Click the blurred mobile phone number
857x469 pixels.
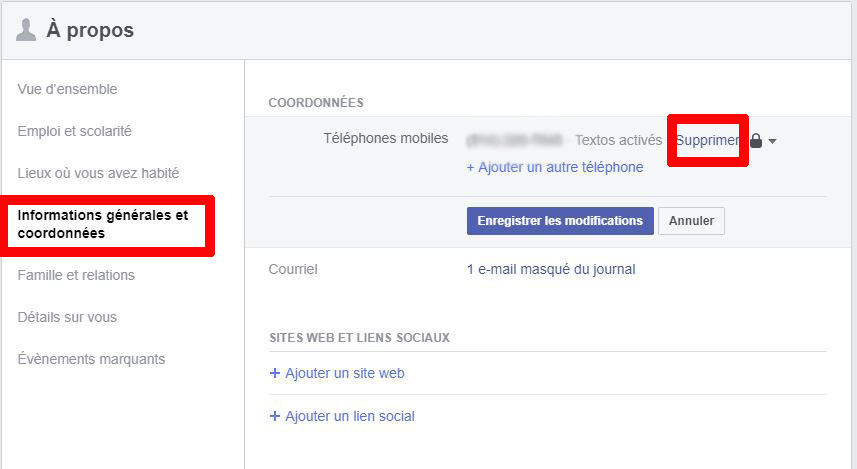tap(511, 140)
